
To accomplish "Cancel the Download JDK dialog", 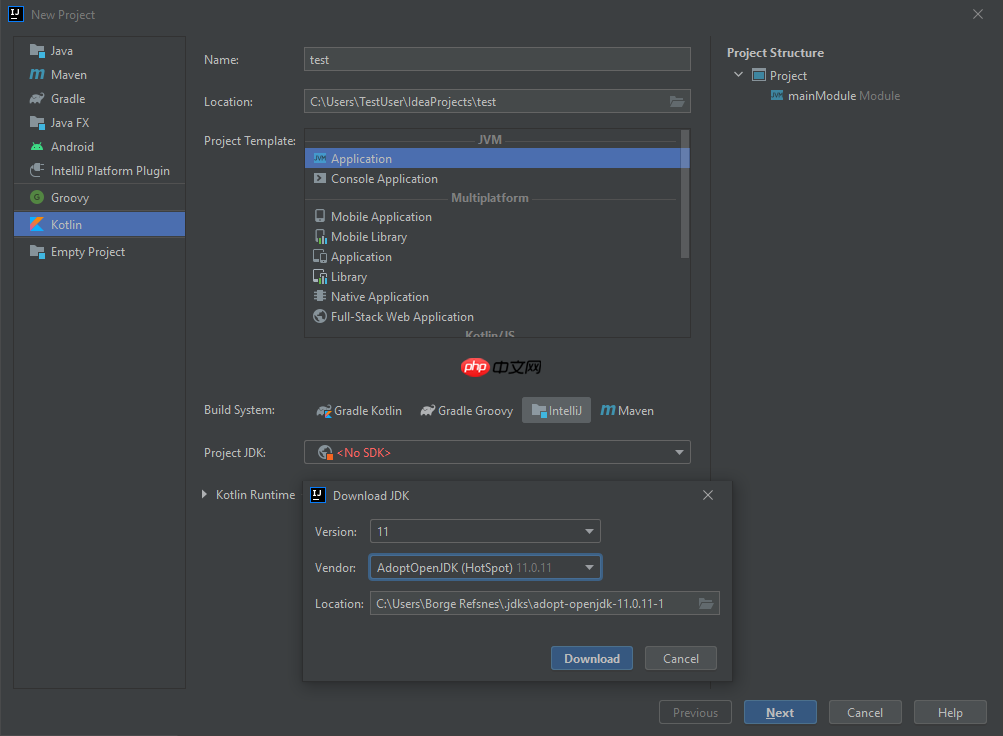I will (x=680, y=658).
